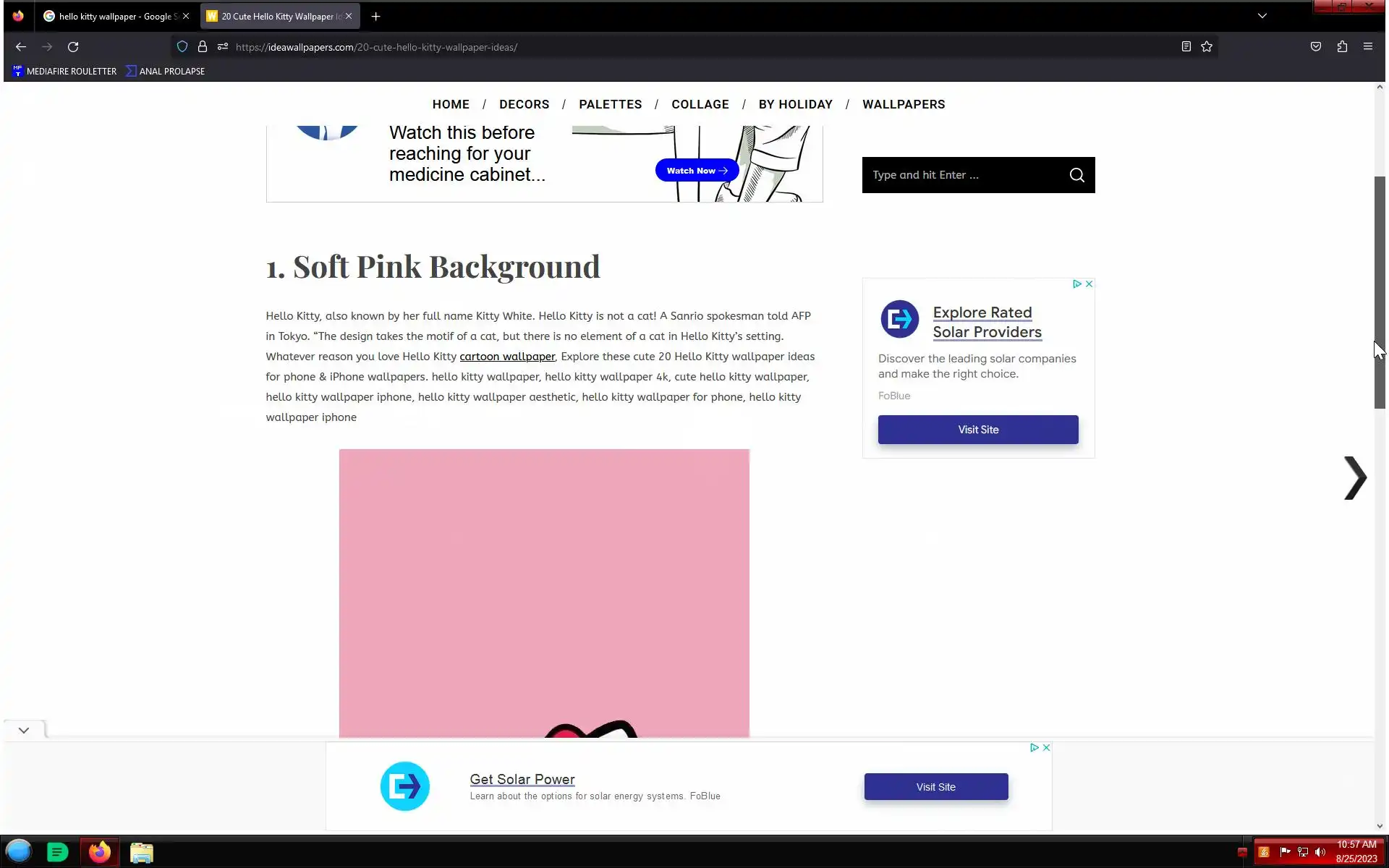
Task: Open the cartoon wallpaper link
Action: (x=507, y=357)
